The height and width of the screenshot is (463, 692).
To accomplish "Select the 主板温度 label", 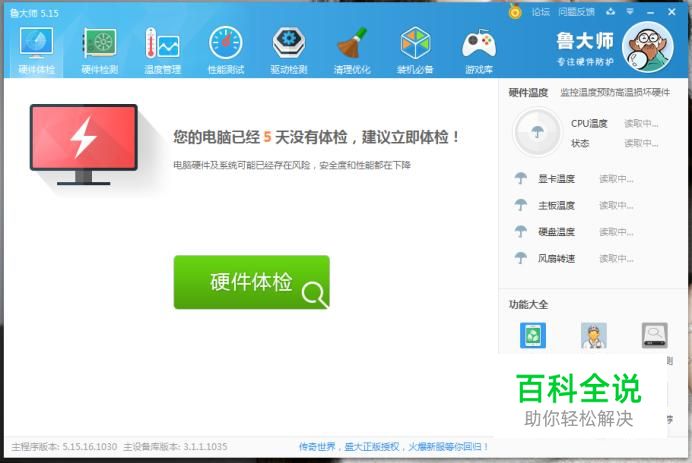I will 556,205.
